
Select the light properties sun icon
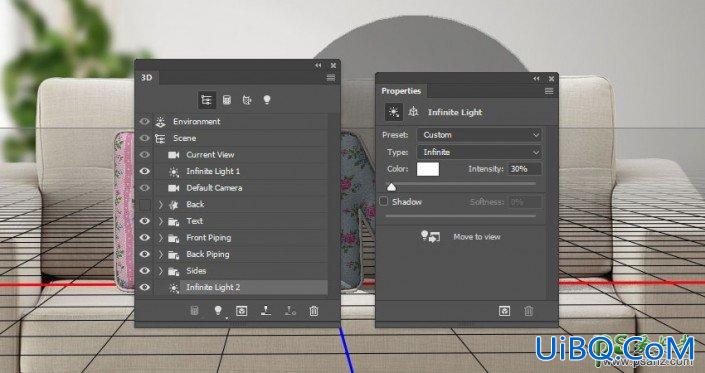click(x=394, y=112)
